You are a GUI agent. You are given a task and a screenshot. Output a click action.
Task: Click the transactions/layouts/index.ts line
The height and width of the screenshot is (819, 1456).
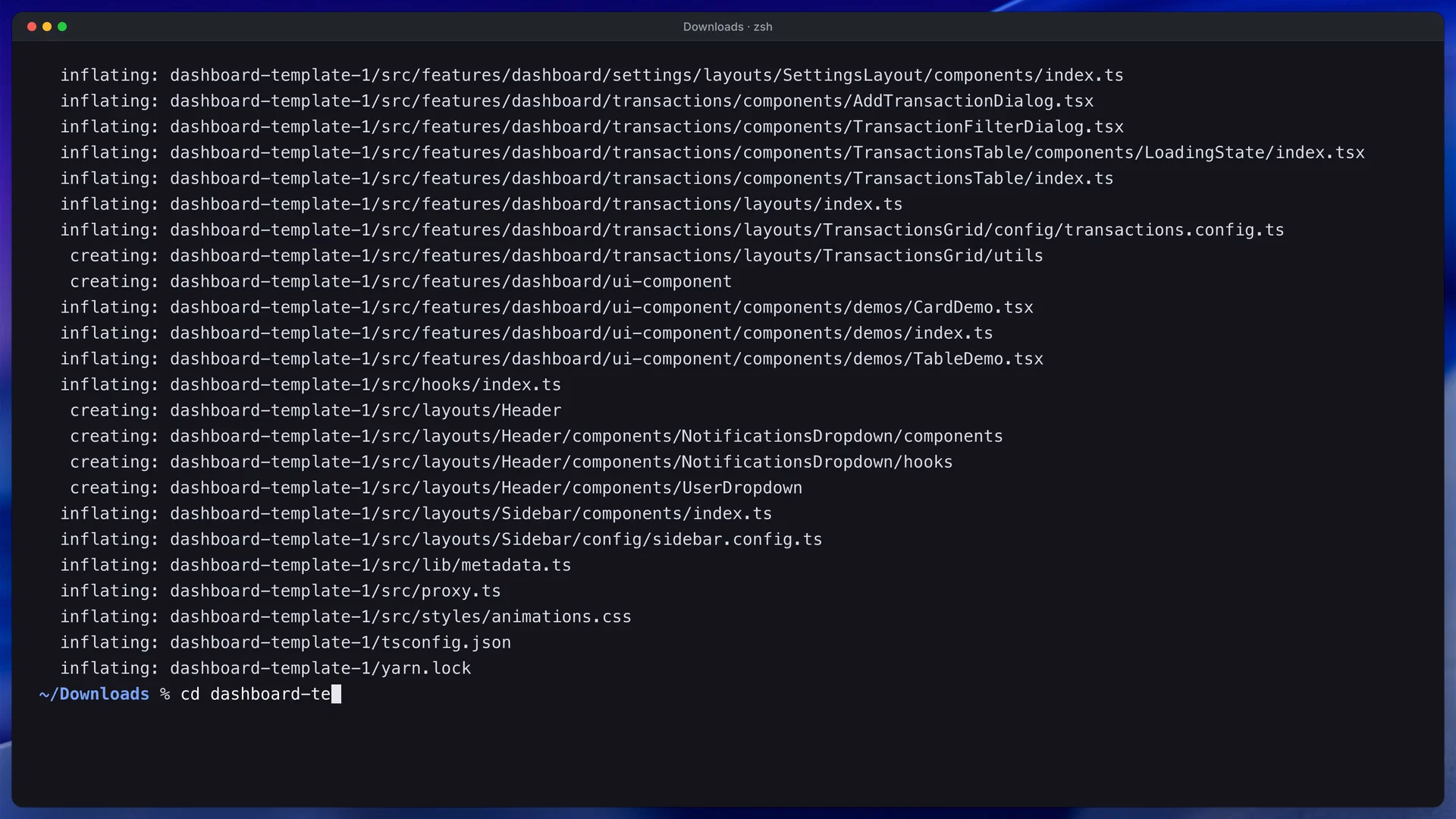point(482,204)
